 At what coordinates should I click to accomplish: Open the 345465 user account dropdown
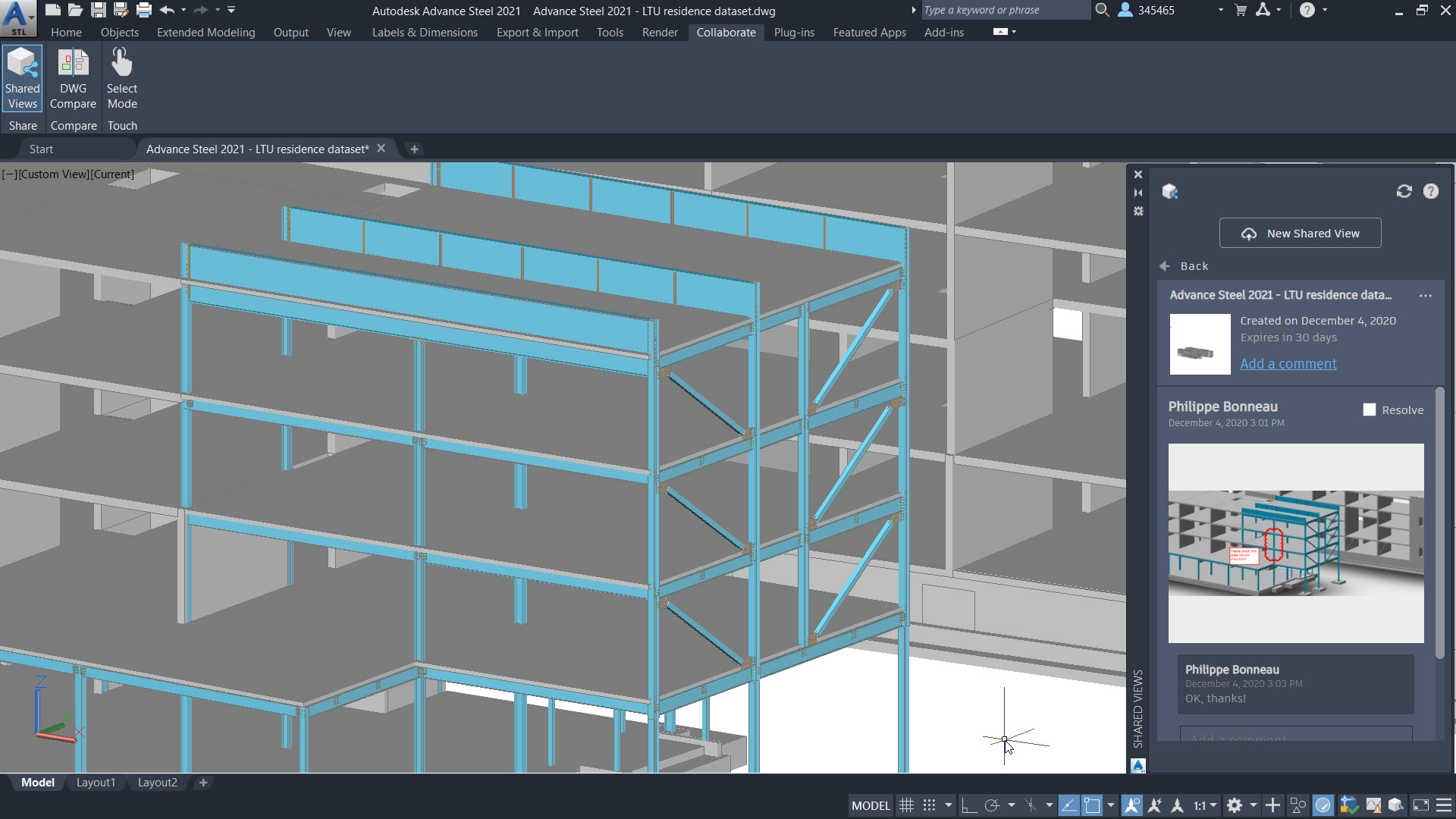click(x=1221, y=10)
